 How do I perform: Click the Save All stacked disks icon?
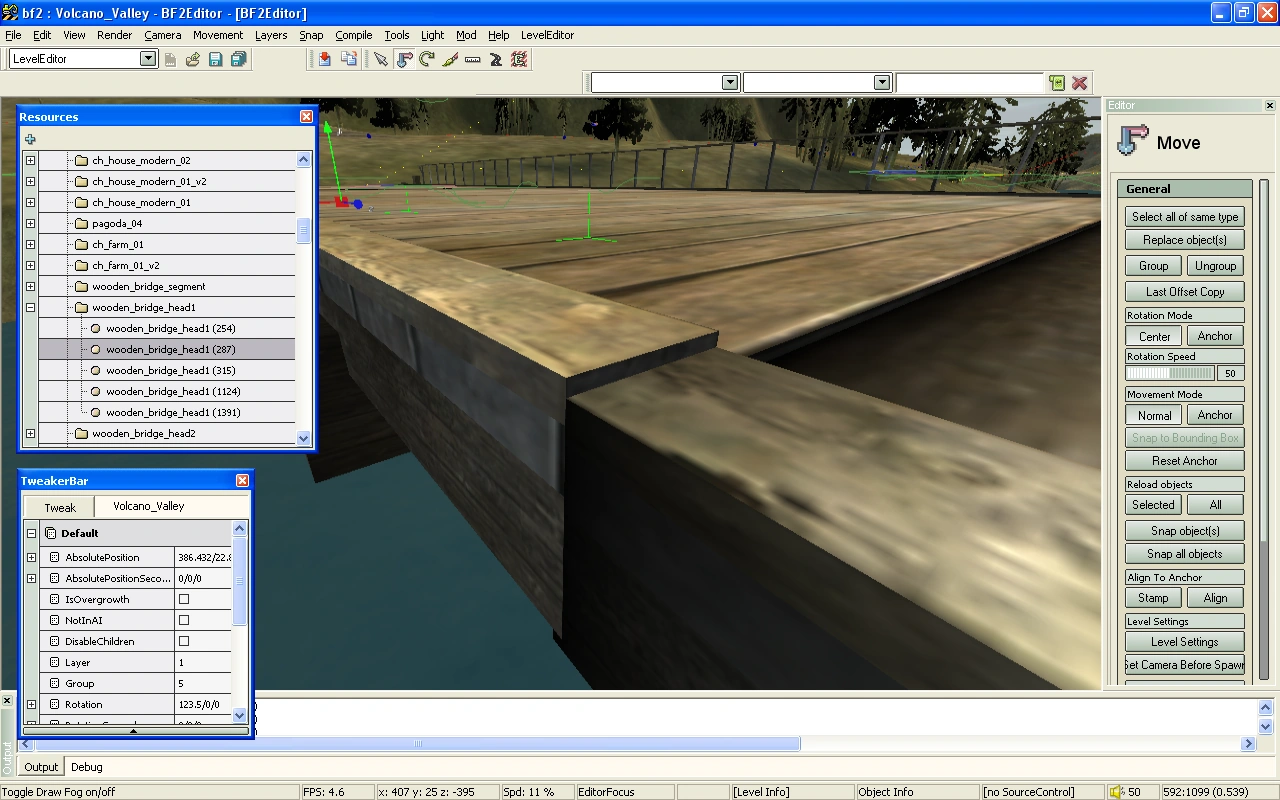click(x=238, y=59)
